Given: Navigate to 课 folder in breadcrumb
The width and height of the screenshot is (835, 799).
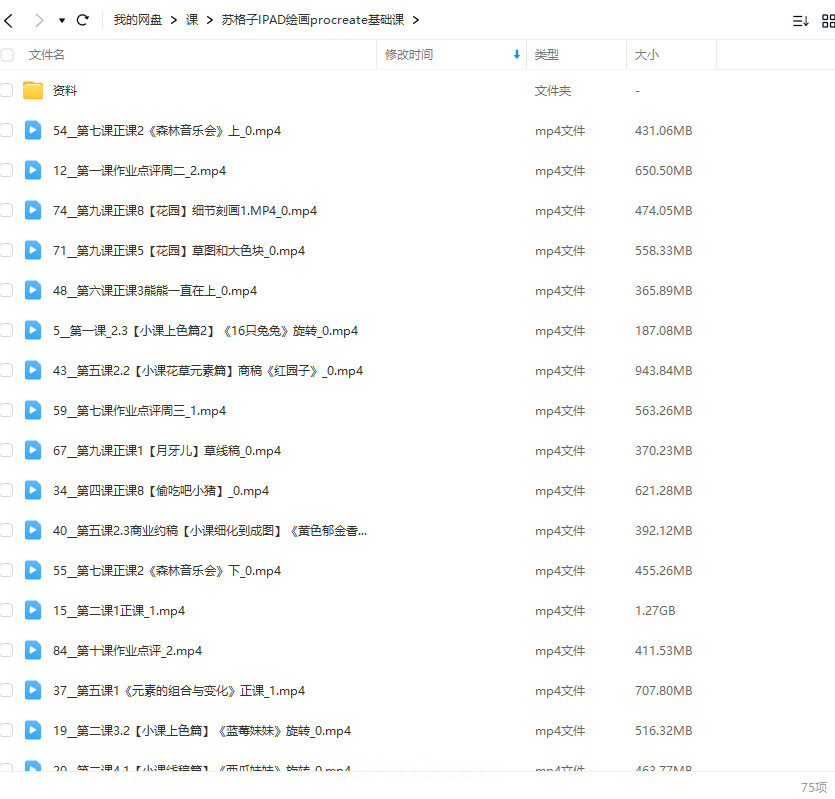Looking at the screenshot, I should click(192, 20).
